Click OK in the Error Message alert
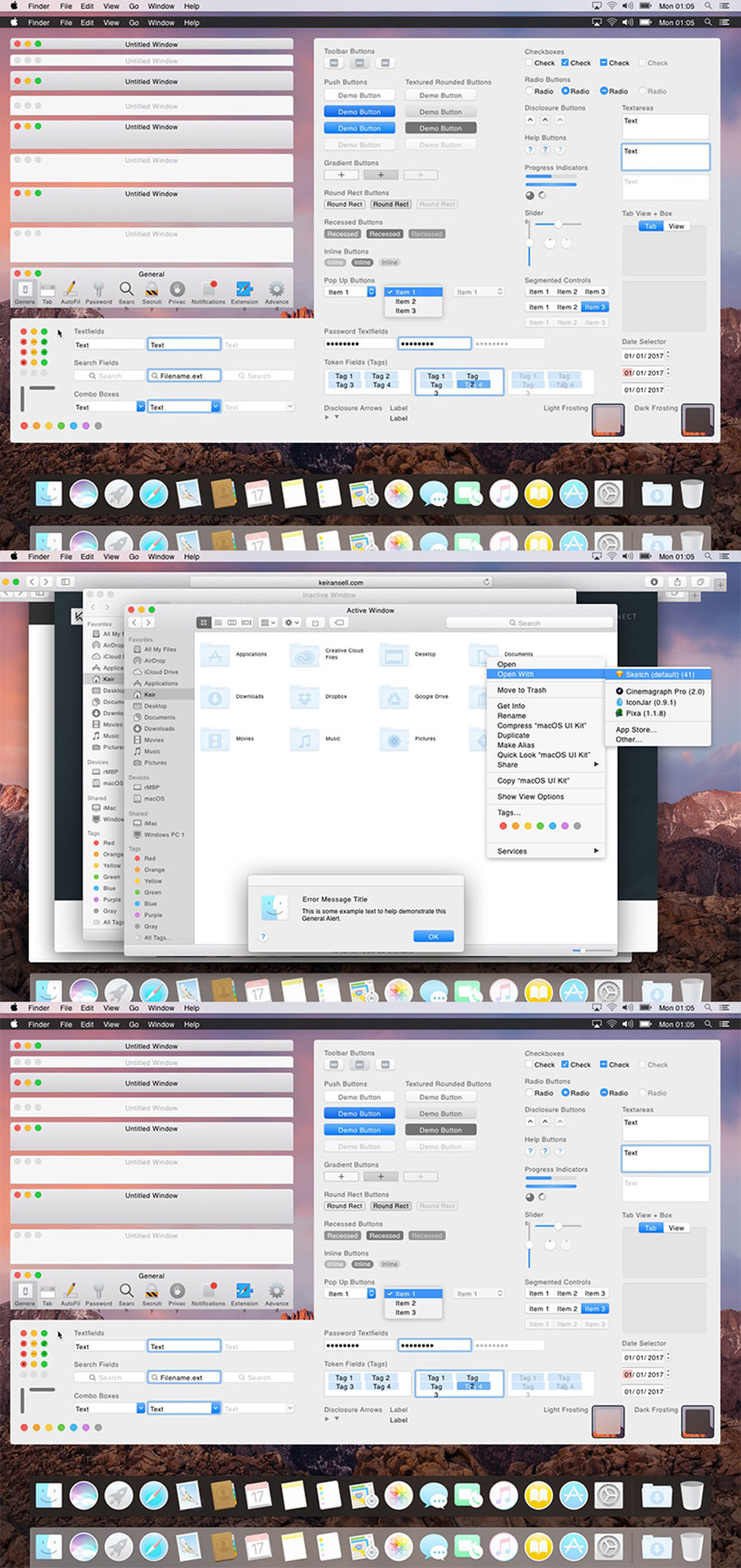741x1568 pixels. coord(433,936)
